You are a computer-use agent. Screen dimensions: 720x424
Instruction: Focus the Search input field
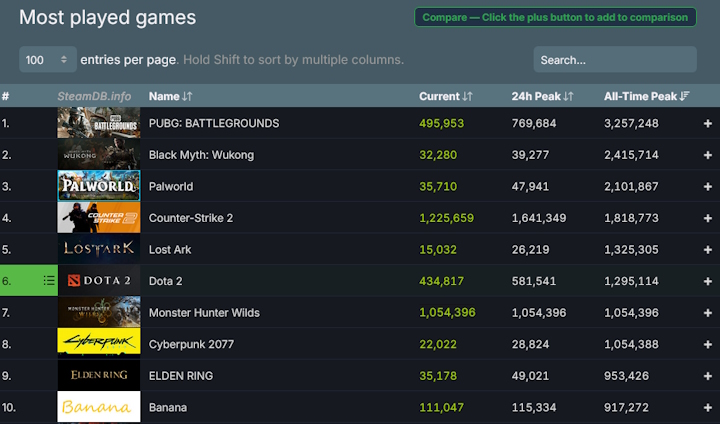(x=615, y=60)
